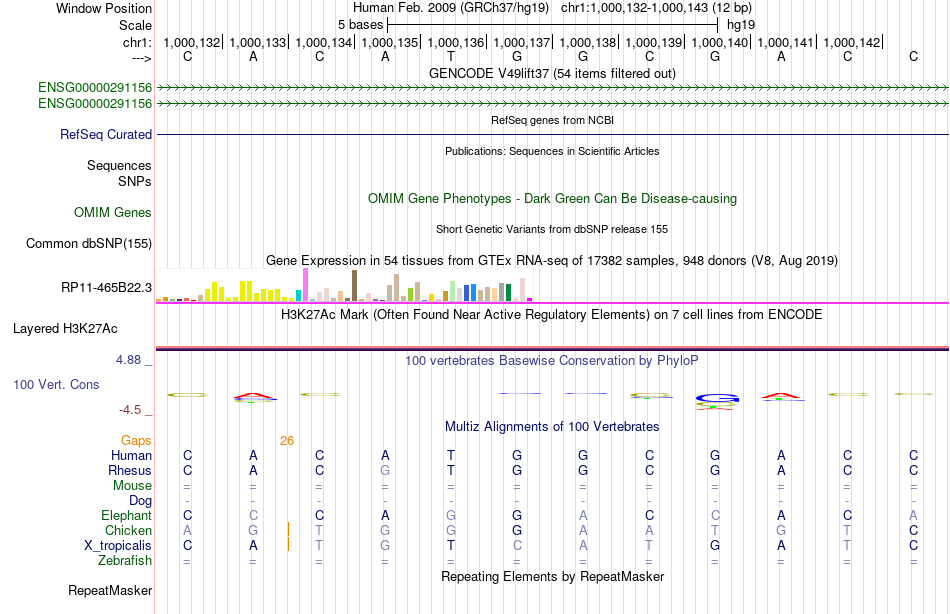Click Repeating Elements by RepeatMasker title

click(x=552, y=576)
